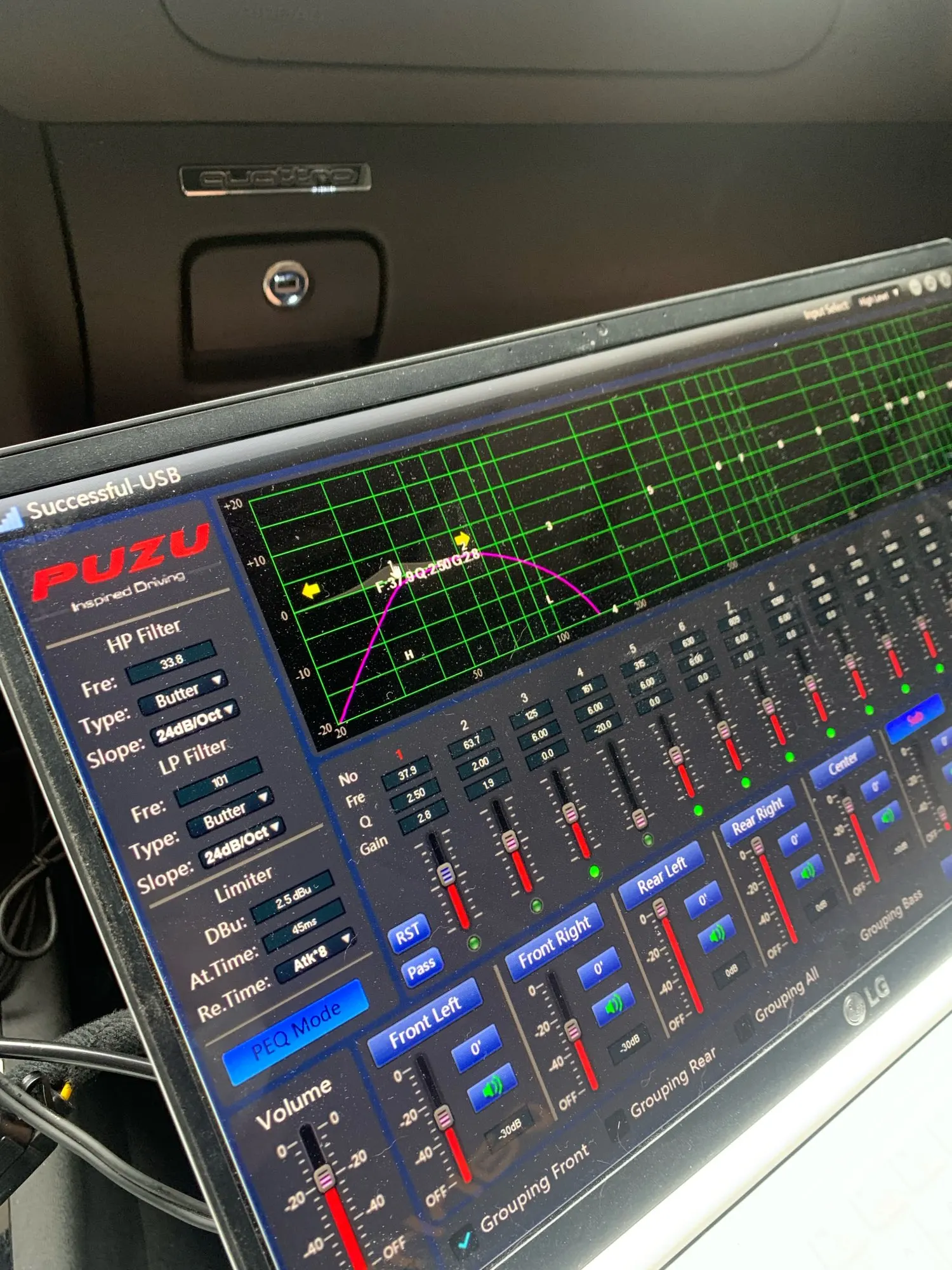Image resolution: width=952 pixels, height=1270 pixels.
Task: Click the Pass button
Action: click(x=422, y=968)
